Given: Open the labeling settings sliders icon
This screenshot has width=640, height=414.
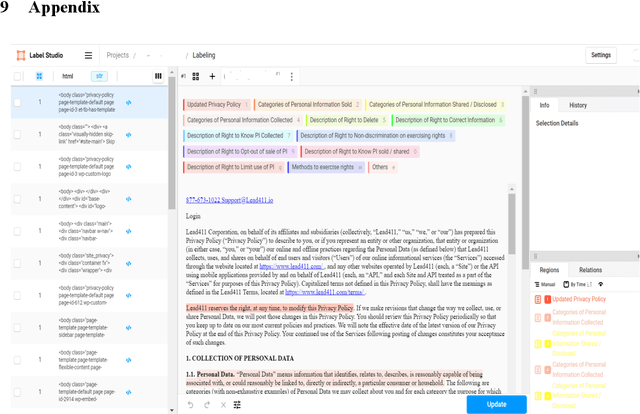Looking at the screenshot, I should (x=237, y=405).
